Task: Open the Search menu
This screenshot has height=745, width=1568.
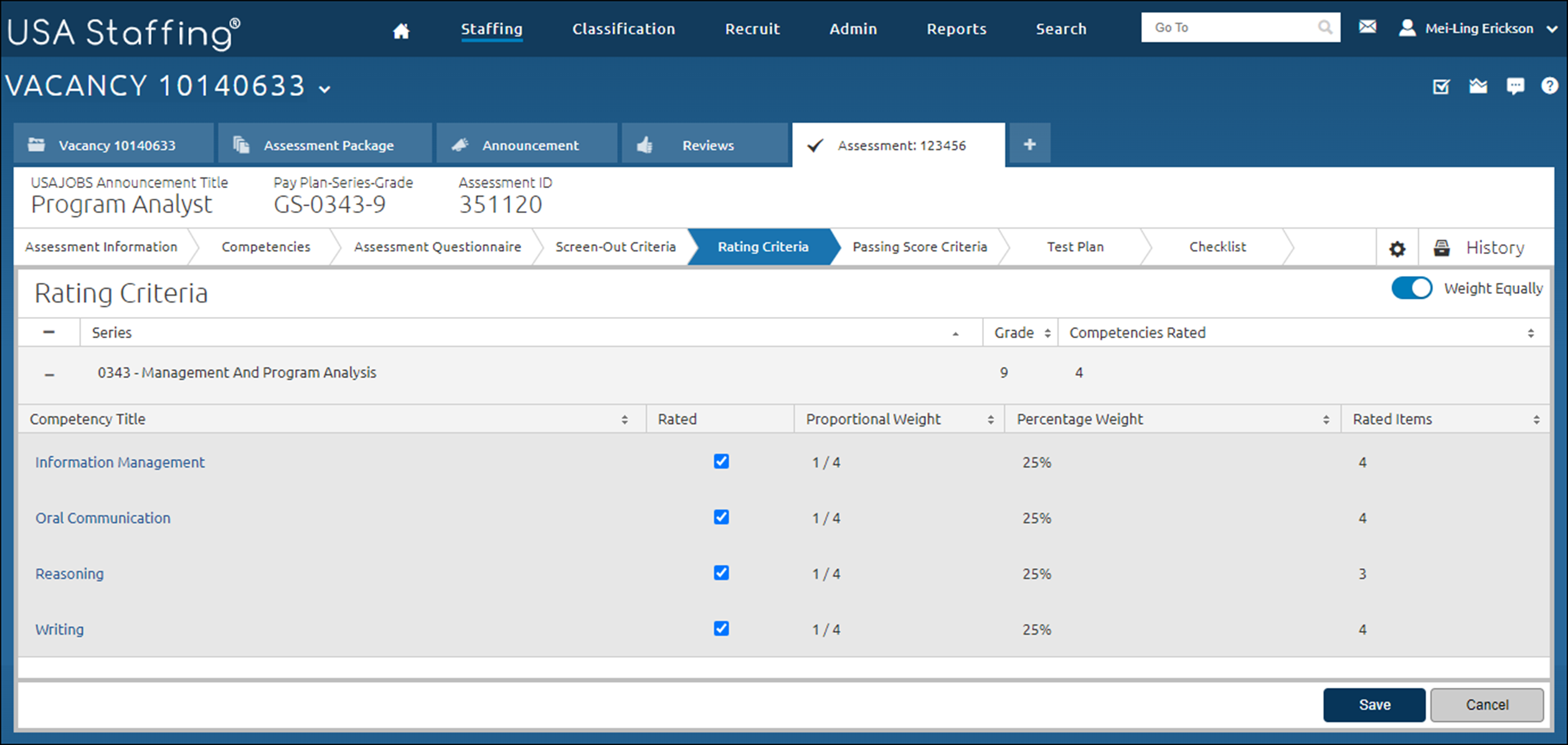Action: click(x=1061, y=29)
